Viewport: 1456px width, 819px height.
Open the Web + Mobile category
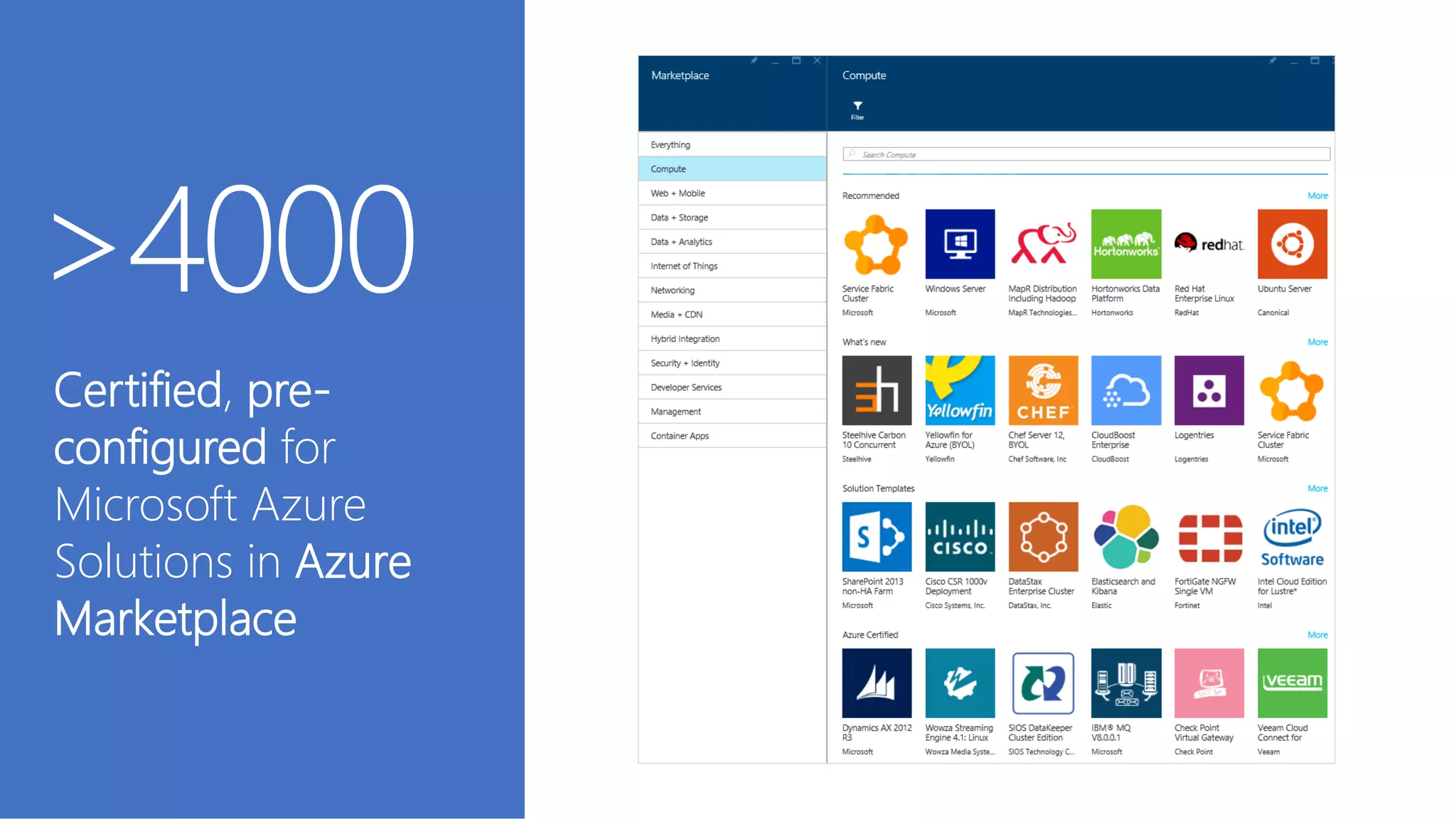tap(732, 193)
